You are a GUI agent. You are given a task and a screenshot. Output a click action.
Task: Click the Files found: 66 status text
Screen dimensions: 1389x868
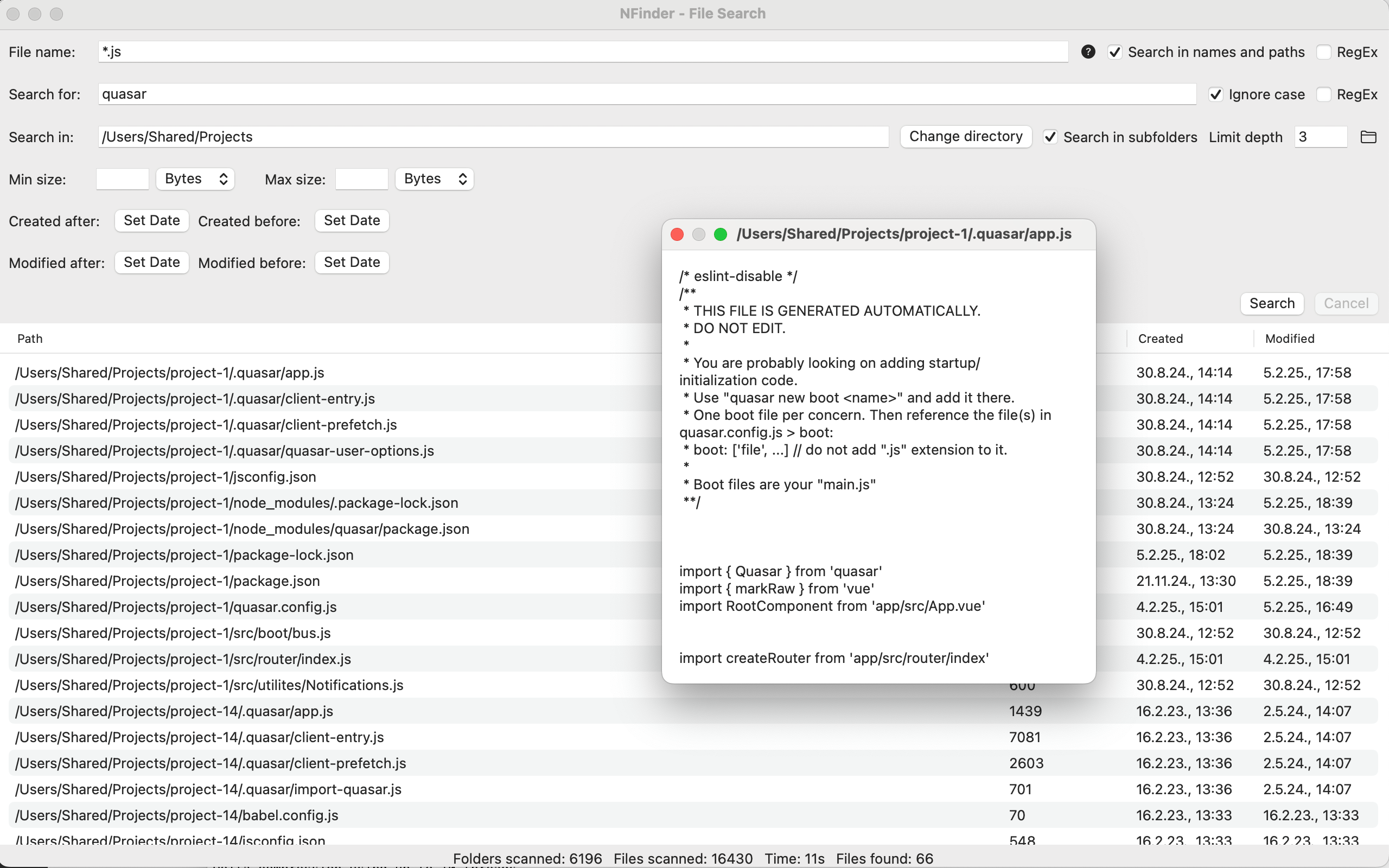pyautogui.click(x=884, y=858)
